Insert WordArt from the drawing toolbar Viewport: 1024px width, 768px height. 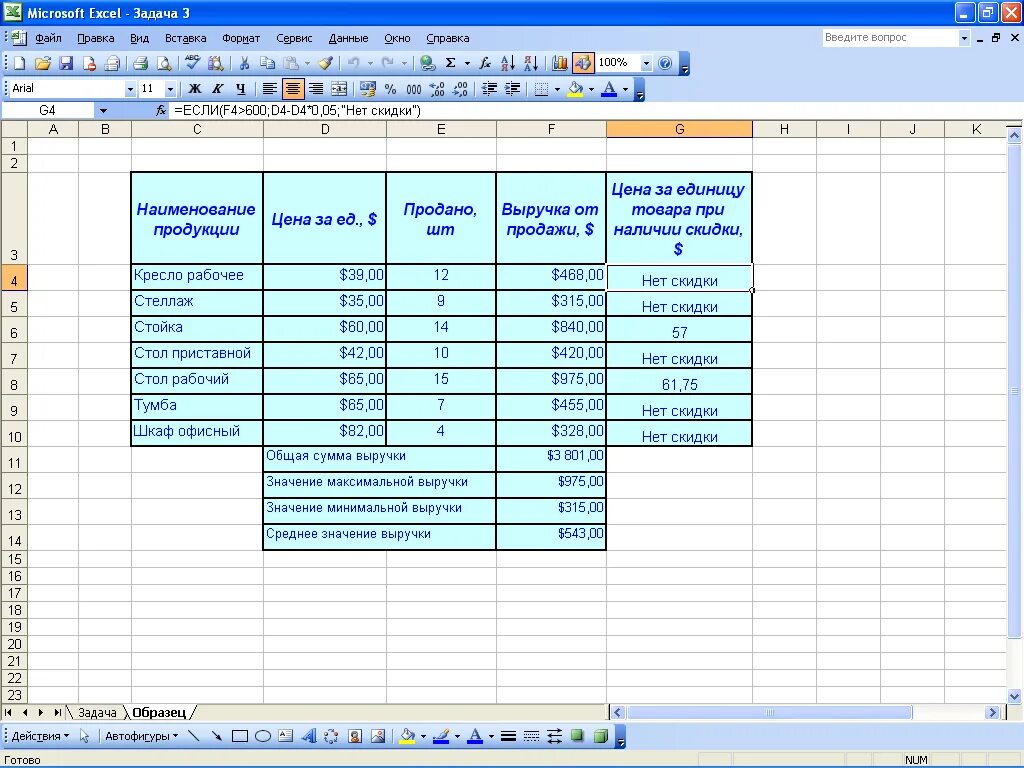click(x=308, y=737)
